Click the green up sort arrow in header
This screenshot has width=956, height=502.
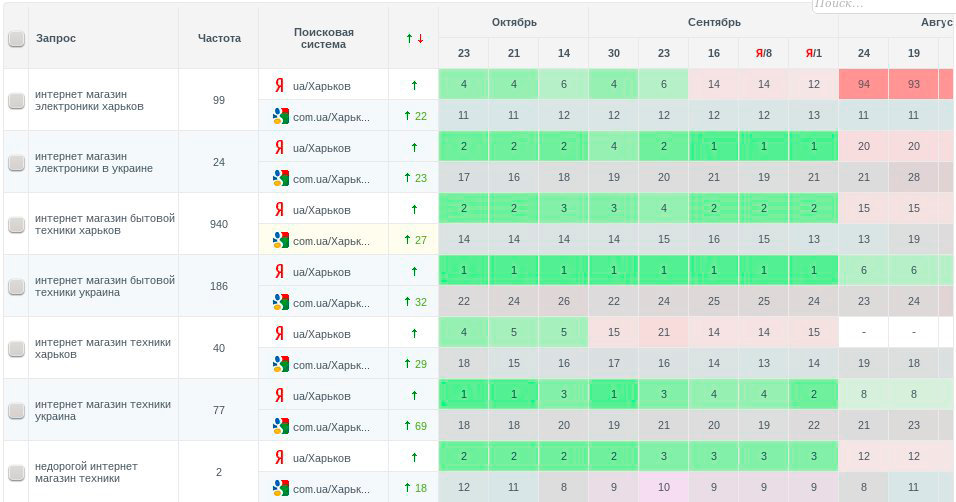[x=409, y=39]
